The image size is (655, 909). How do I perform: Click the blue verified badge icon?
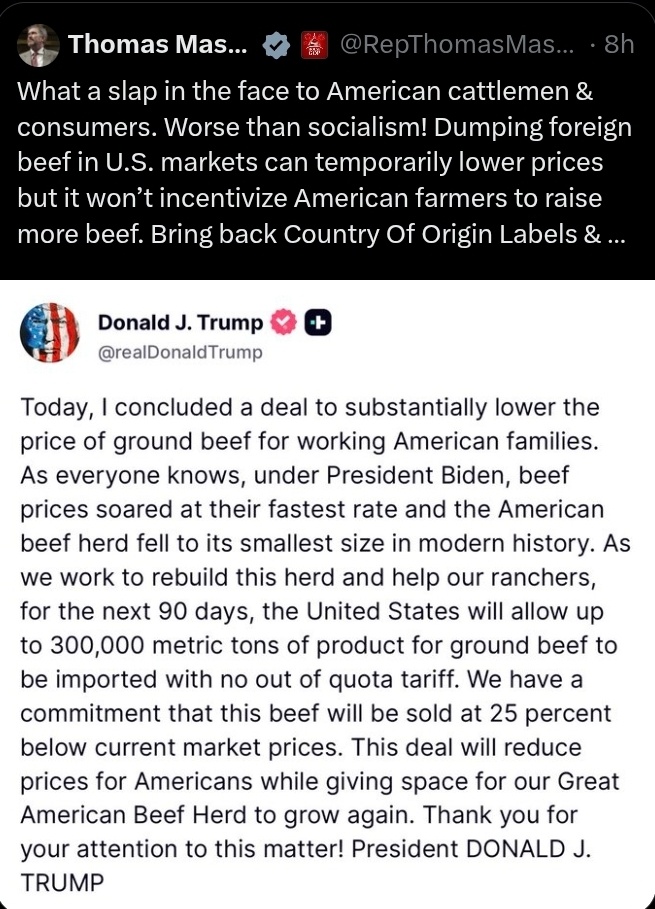(276, 46)
